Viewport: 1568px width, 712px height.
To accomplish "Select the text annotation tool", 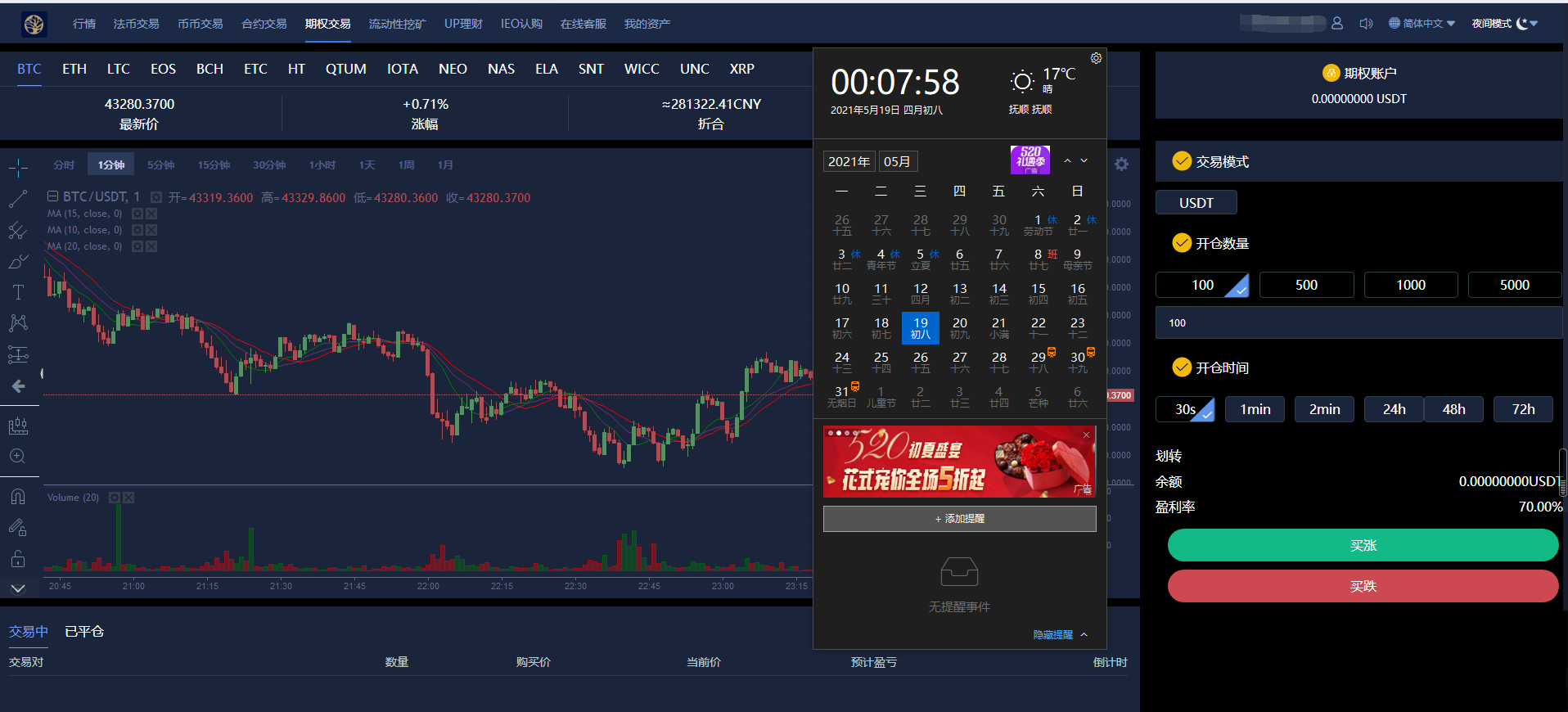I will [18, 292].
